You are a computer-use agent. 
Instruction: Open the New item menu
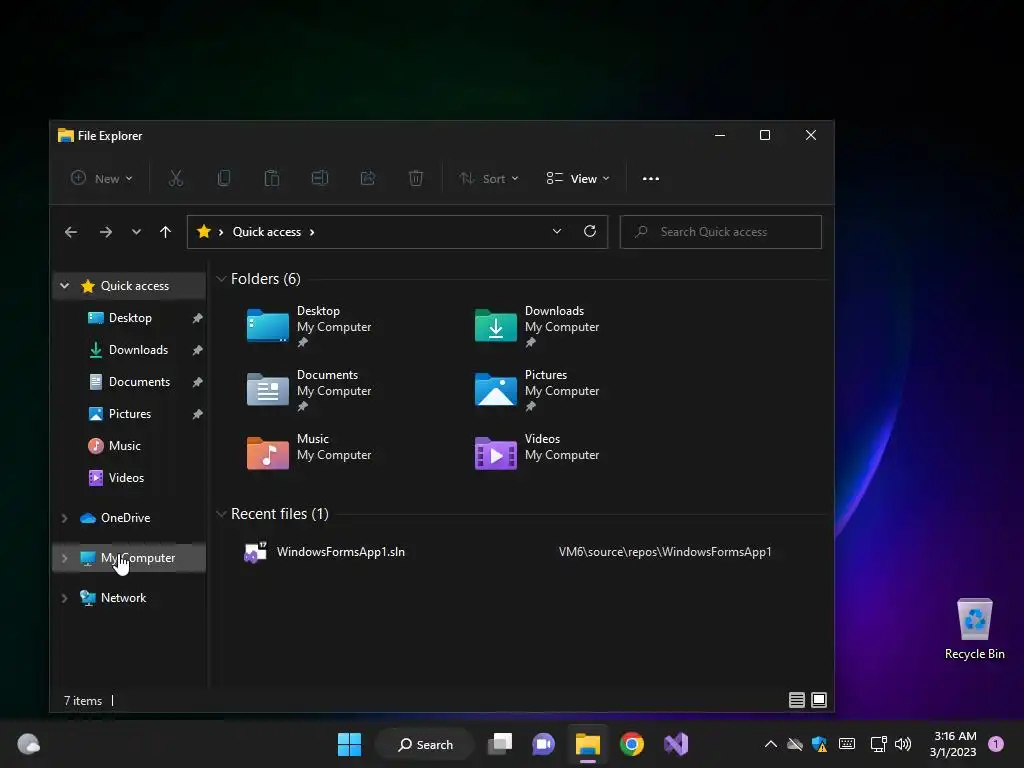tap(102, 178)
